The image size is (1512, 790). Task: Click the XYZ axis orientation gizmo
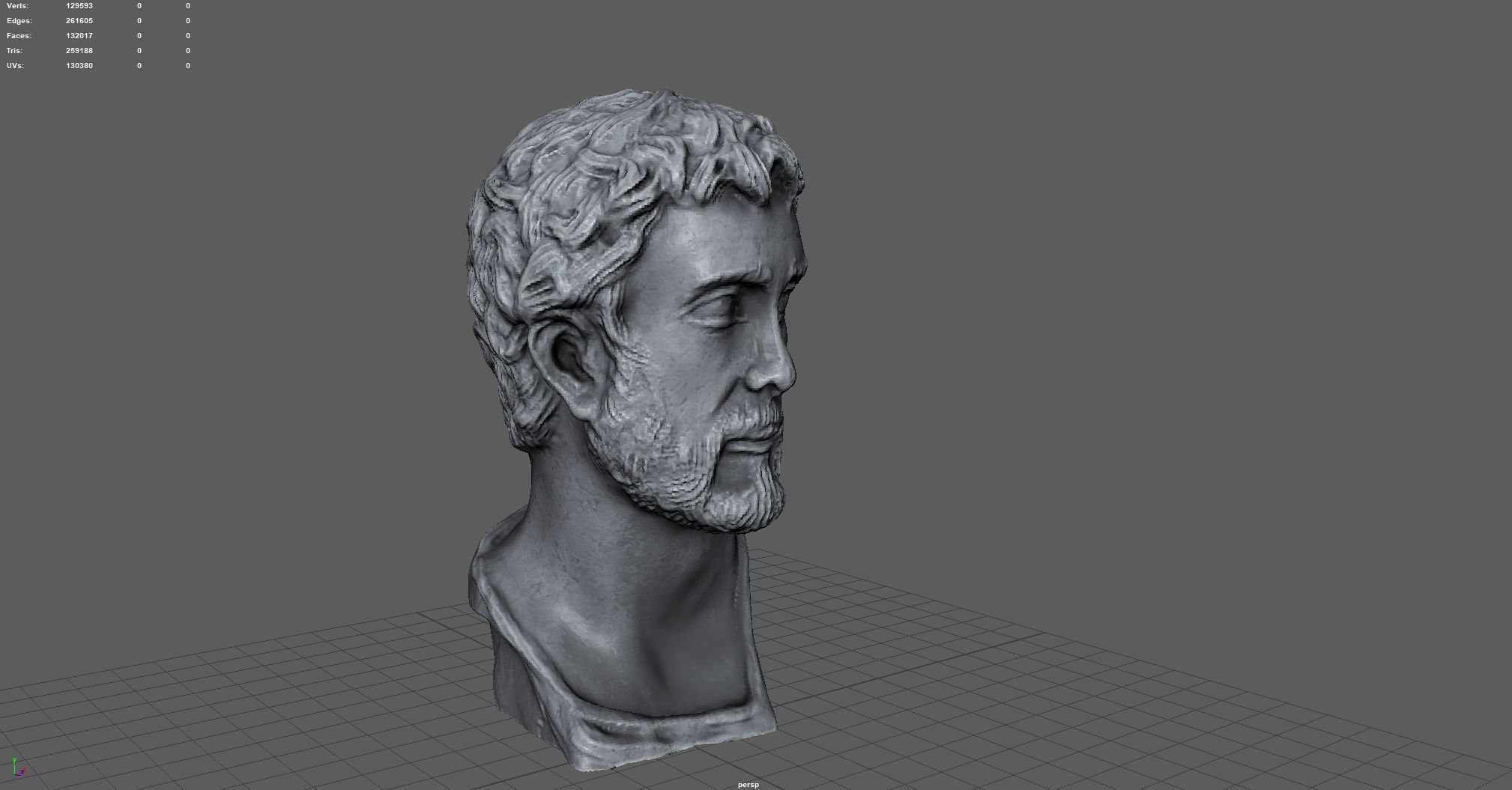(18, 767)
